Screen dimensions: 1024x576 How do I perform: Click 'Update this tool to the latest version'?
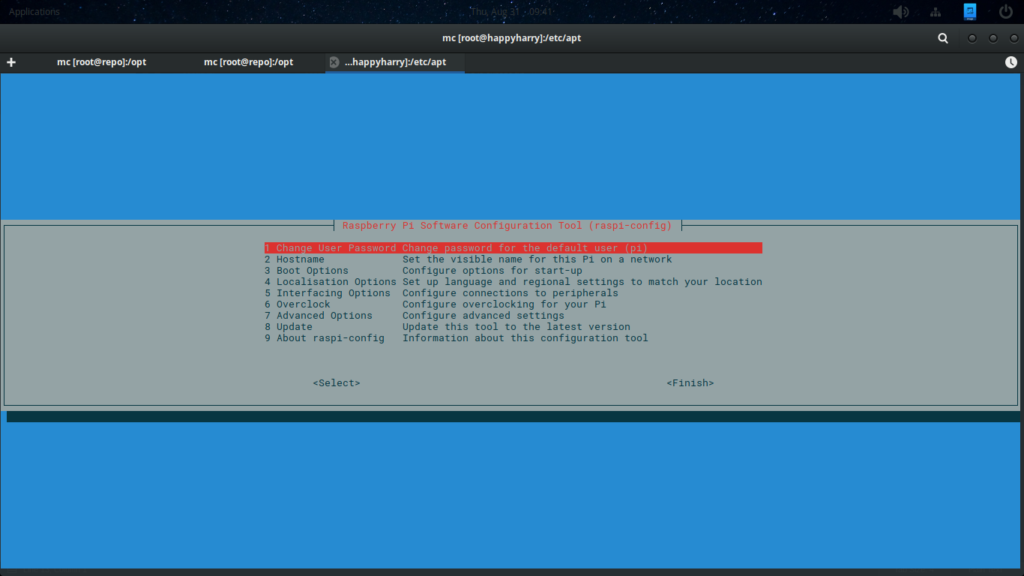coord(516,327)
